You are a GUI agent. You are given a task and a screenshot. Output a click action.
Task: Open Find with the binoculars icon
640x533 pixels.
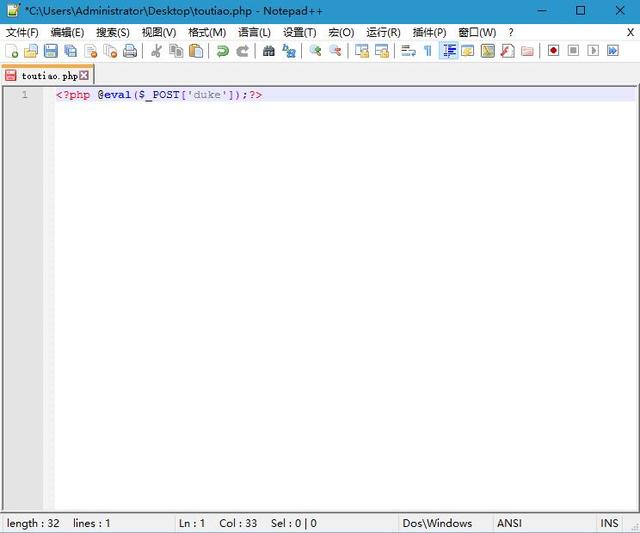click(269, 51)
